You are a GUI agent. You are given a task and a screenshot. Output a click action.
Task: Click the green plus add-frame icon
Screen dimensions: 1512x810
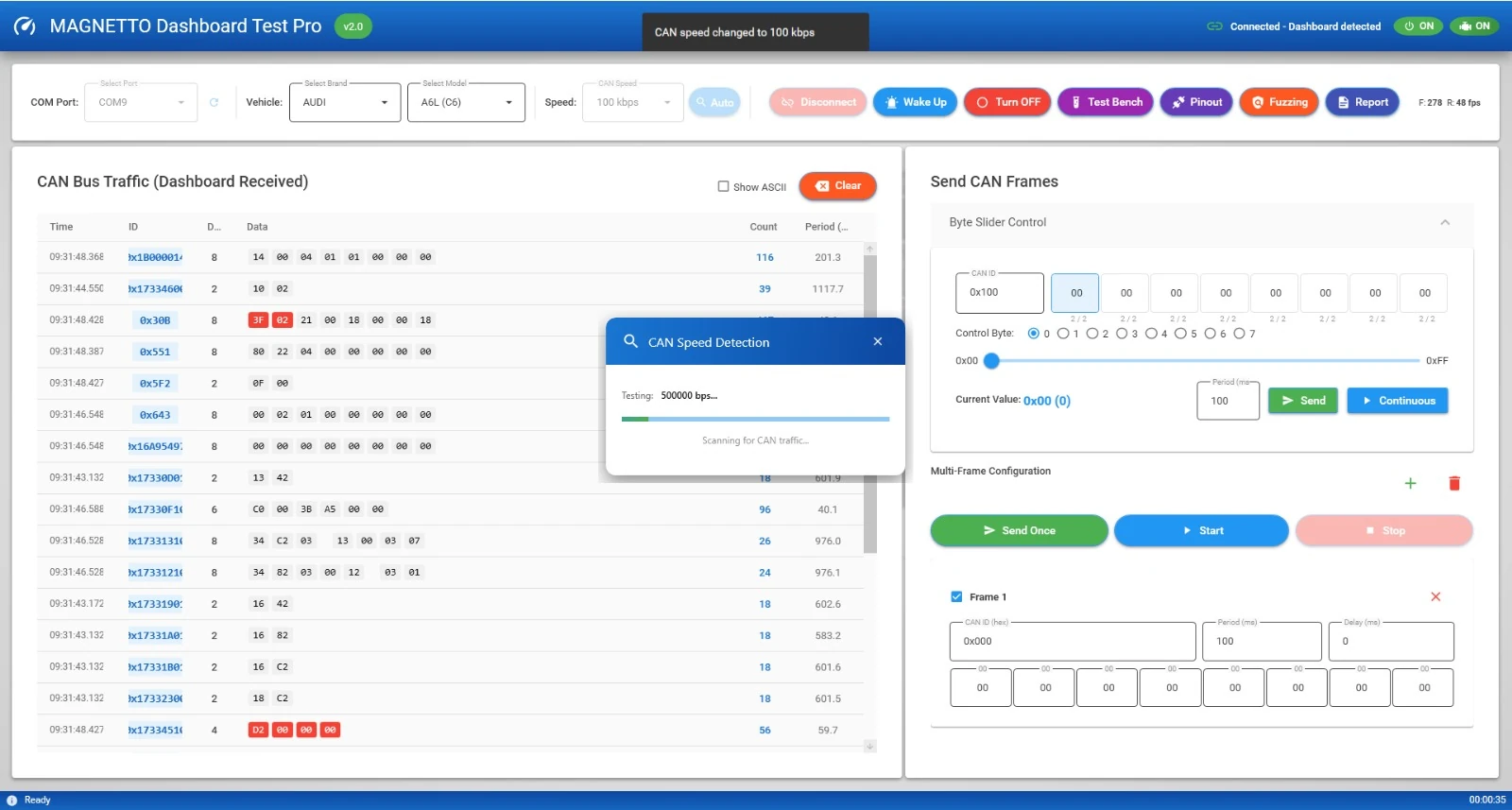point(1410,483)
